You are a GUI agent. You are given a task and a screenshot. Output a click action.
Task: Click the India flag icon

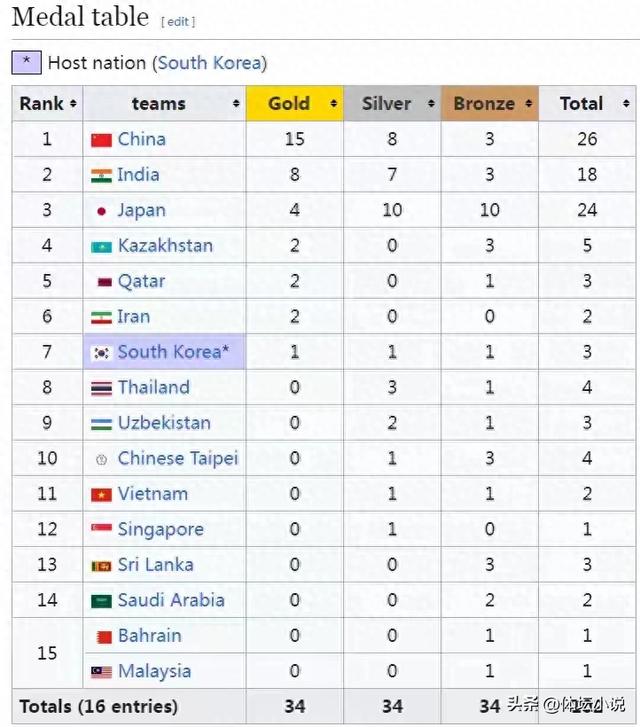click(101, 176)
